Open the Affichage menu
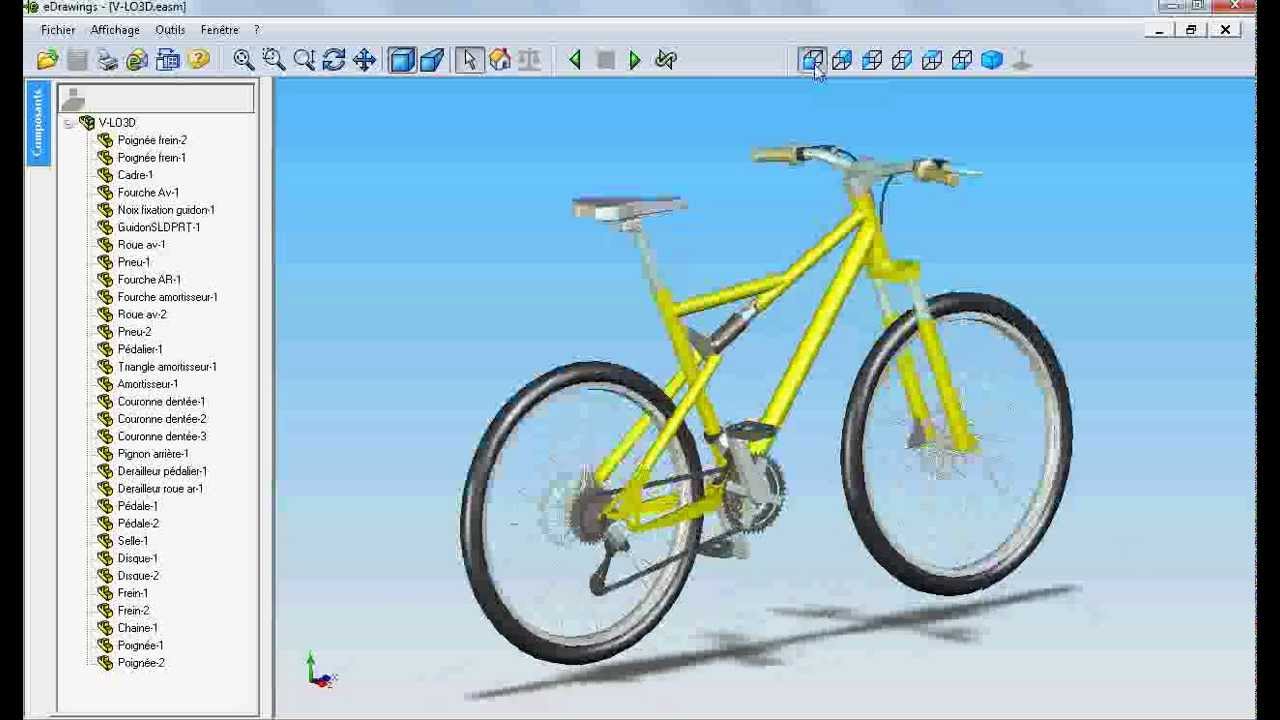This screenshot has width=1280, height=720. (115, 30)
